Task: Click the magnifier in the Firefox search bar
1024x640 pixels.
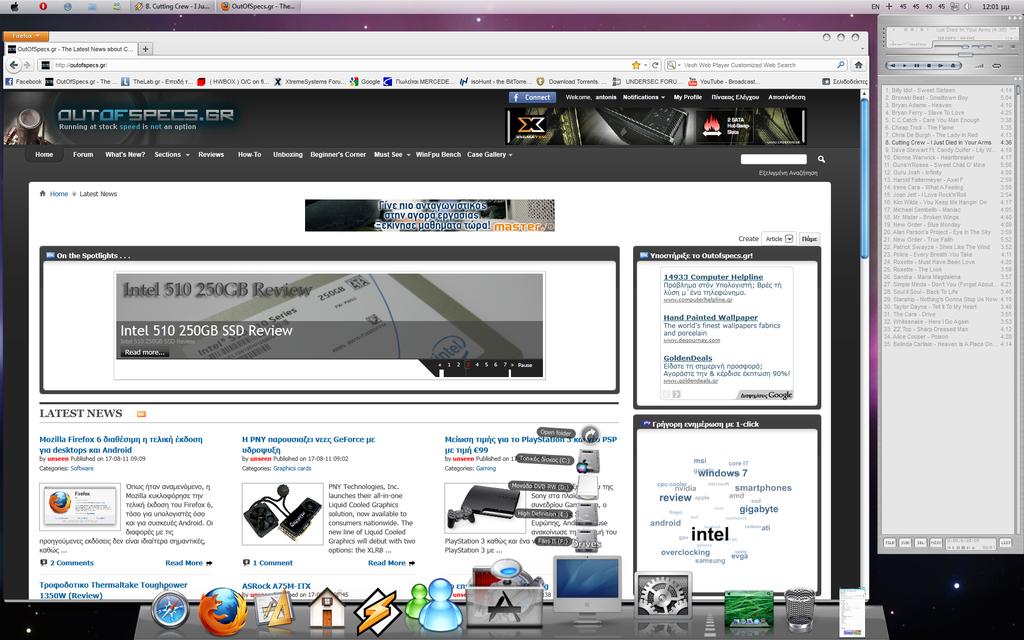Action: [840, 65]
